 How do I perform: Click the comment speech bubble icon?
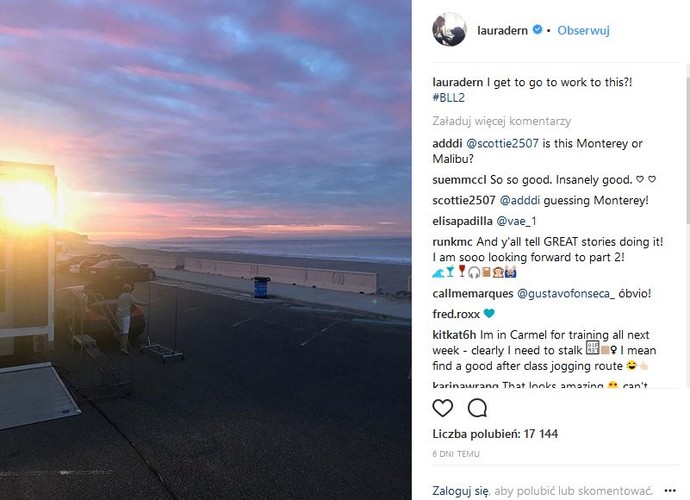[x=477, y=408]
